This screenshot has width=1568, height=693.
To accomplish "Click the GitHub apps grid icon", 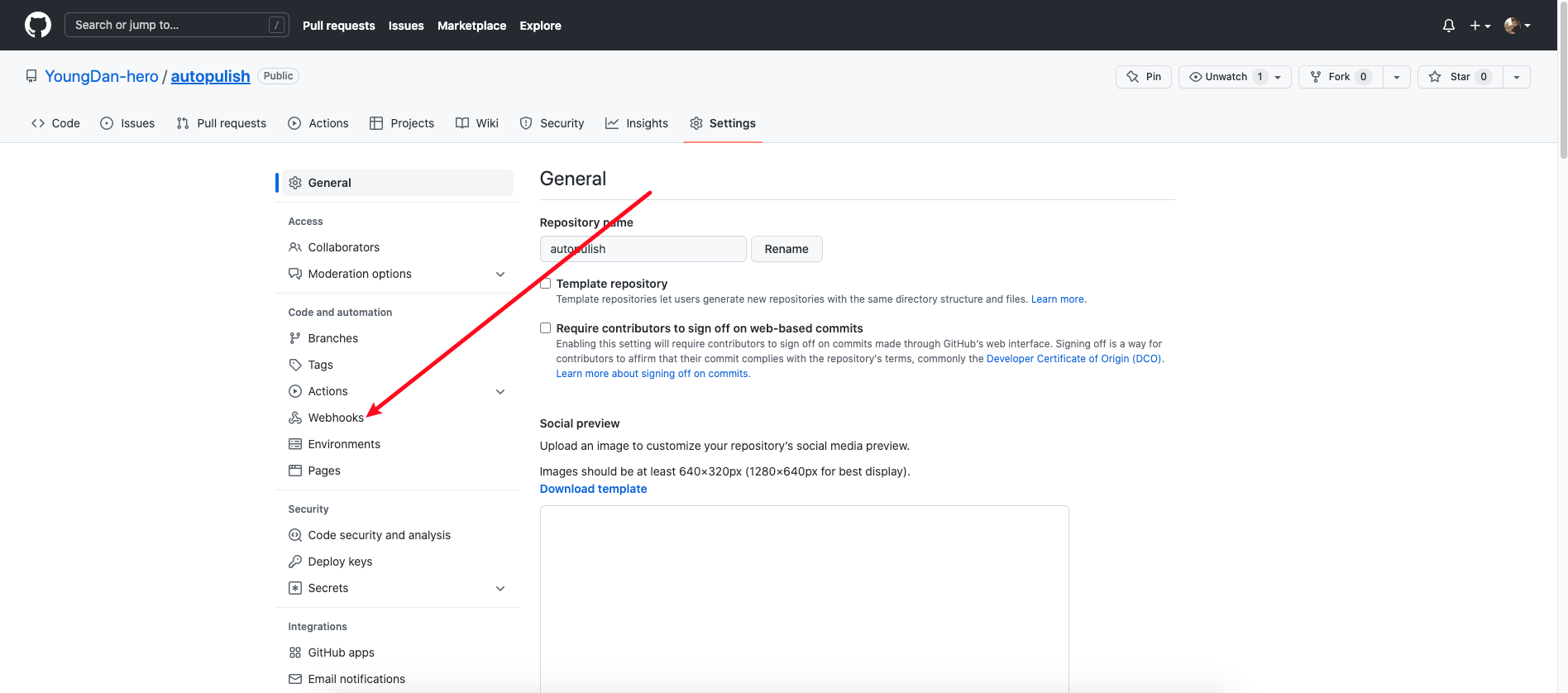I will 295,652.
